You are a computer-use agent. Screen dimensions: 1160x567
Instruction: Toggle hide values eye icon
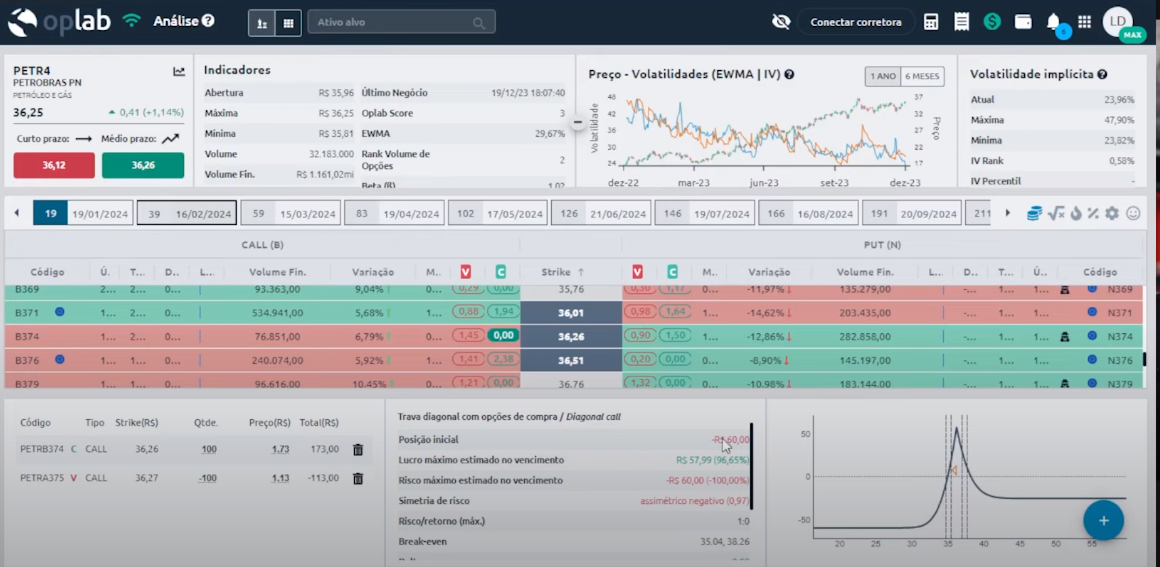click(781, 22)
